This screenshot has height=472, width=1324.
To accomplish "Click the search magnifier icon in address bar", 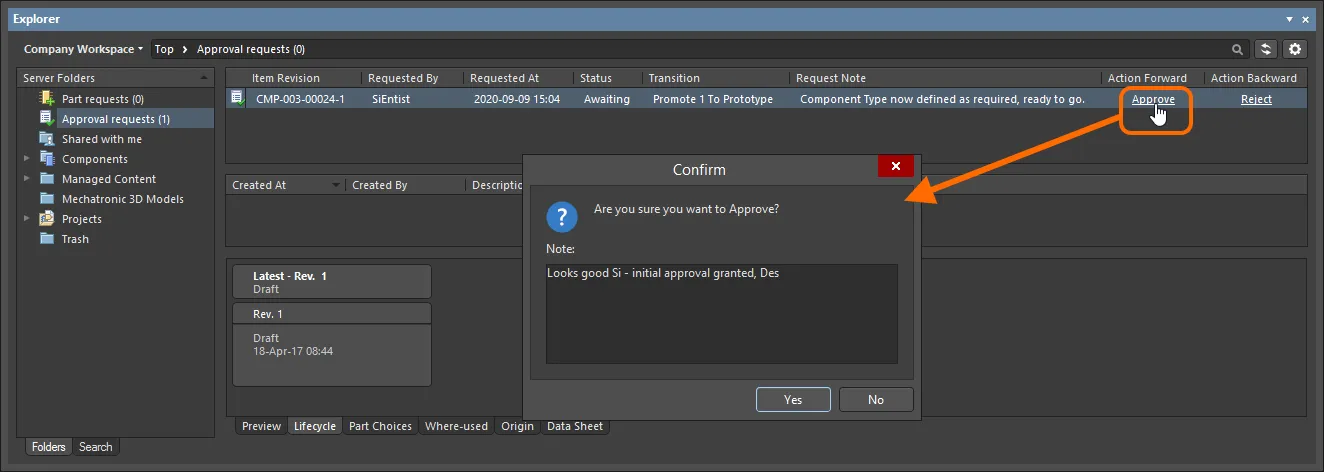I will pos(1238,49).
